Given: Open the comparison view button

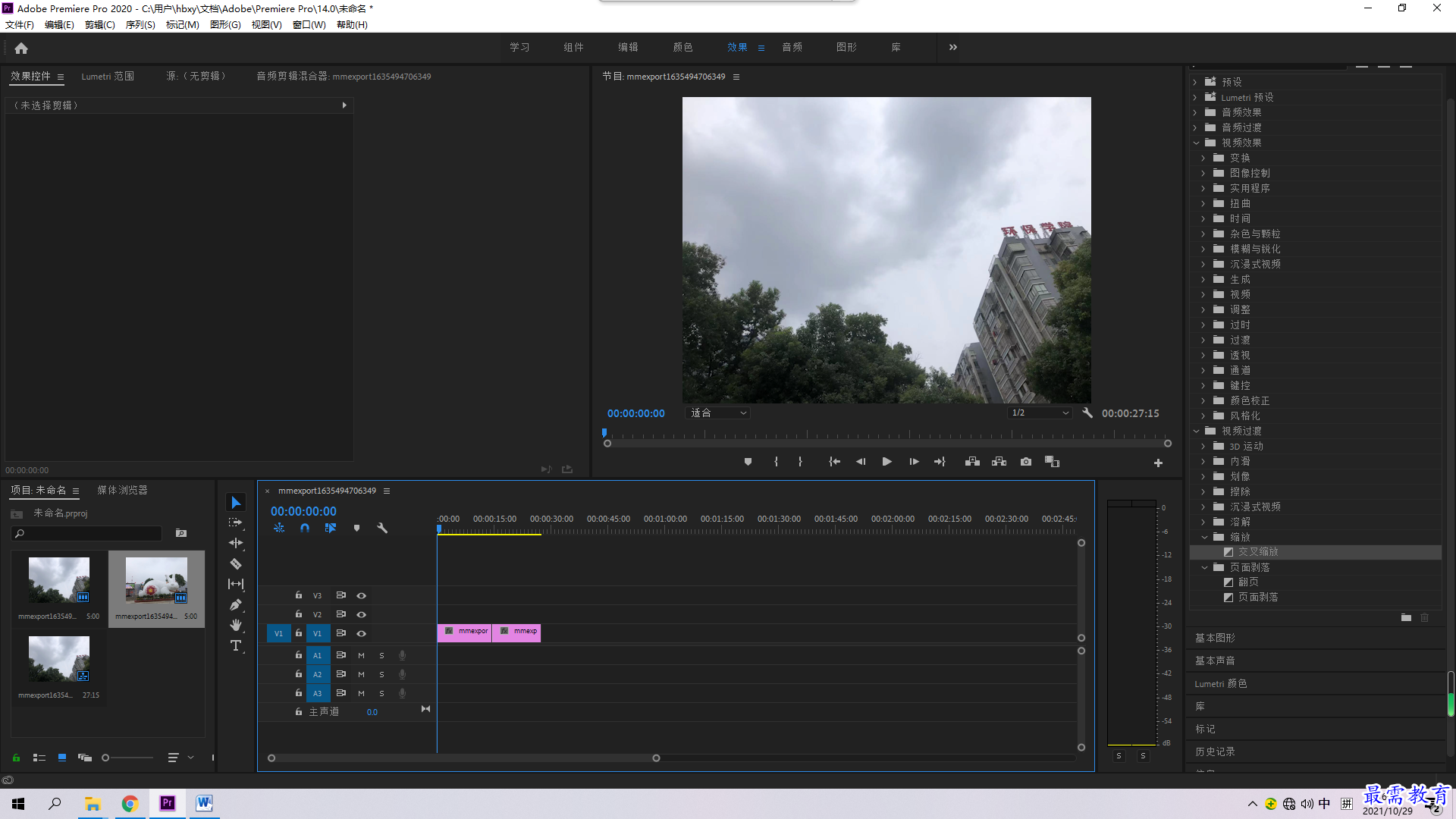Looking at the screenshot, I should pos(1052,462).
